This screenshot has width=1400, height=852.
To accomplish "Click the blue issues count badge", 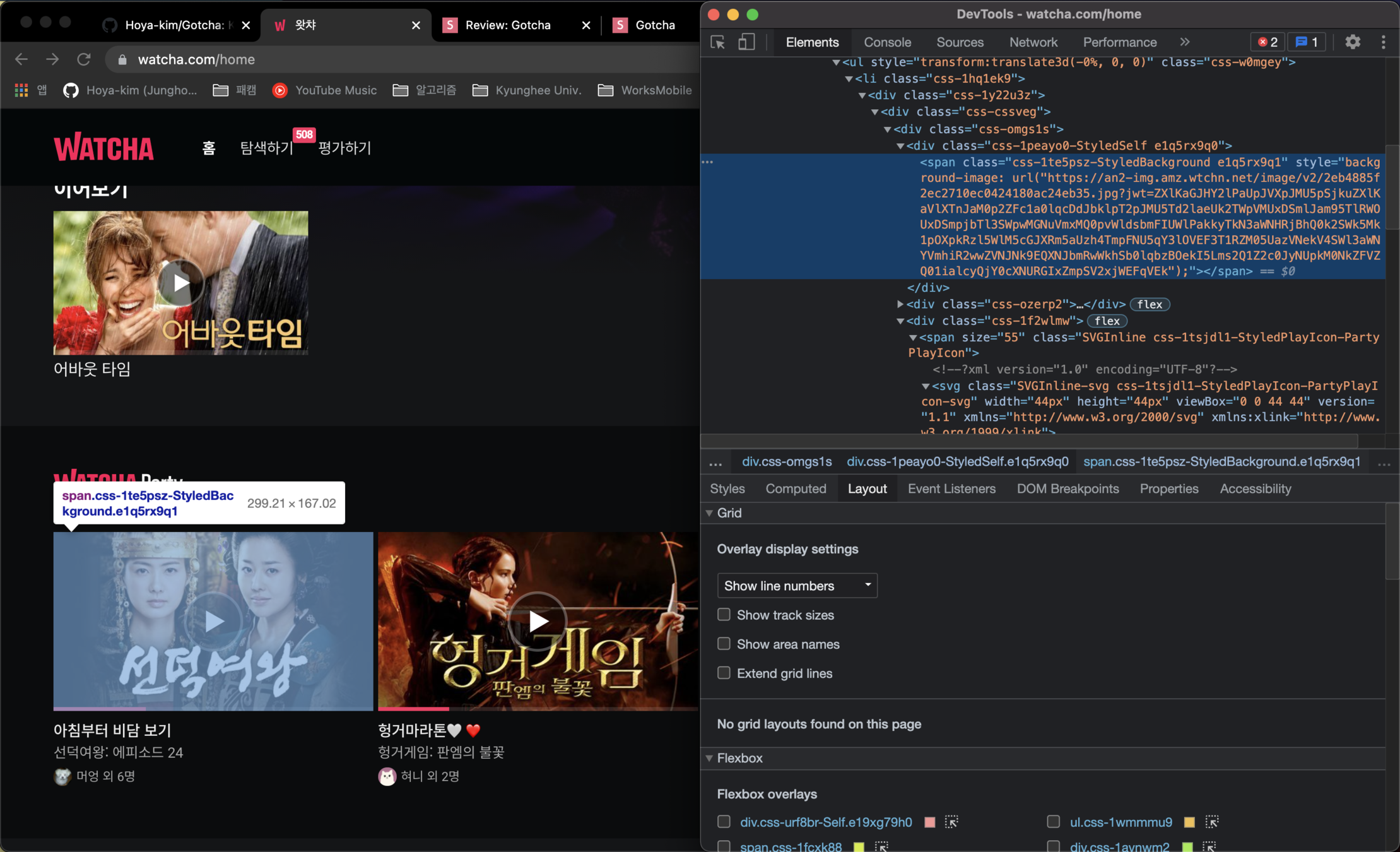I will pos(1307,42).
